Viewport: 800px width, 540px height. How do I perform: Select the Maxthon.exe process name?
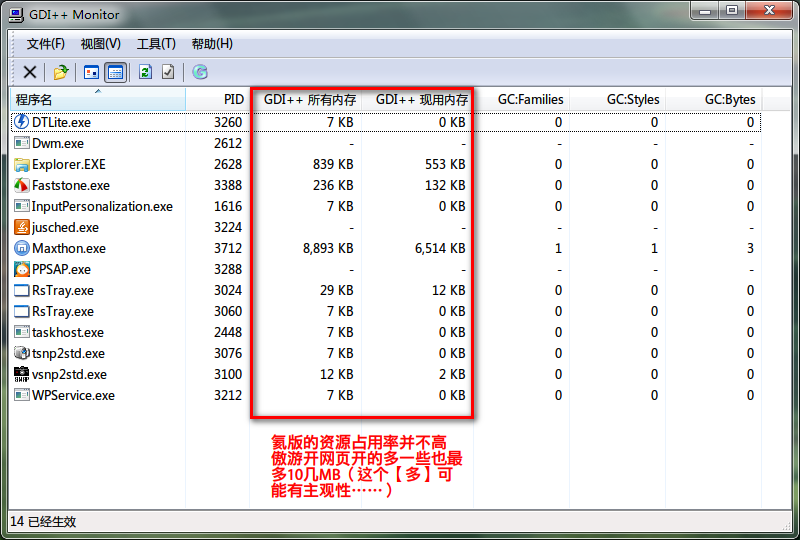tap(69, 249)
